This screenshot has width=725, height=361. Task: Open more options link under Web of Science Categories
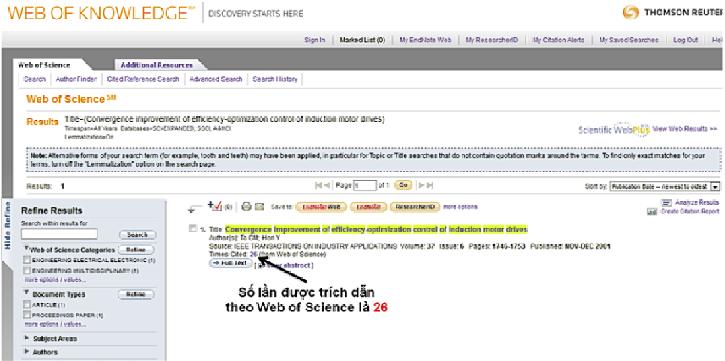[55, 280]
